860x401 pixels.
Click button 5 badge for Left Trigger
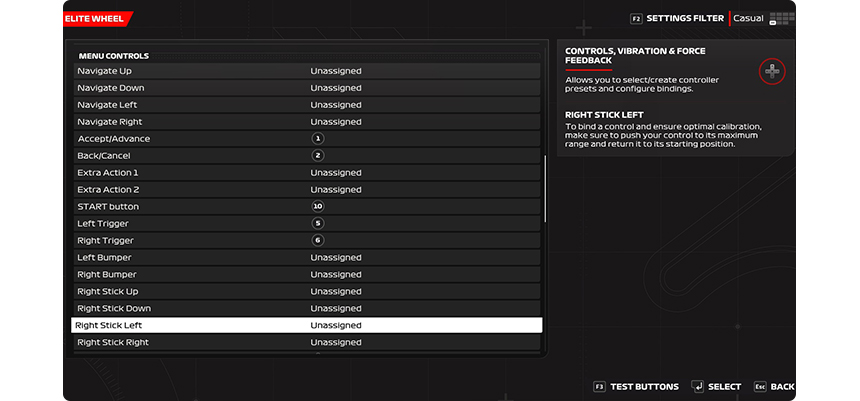pyautogui.click(x=318, y=223)
